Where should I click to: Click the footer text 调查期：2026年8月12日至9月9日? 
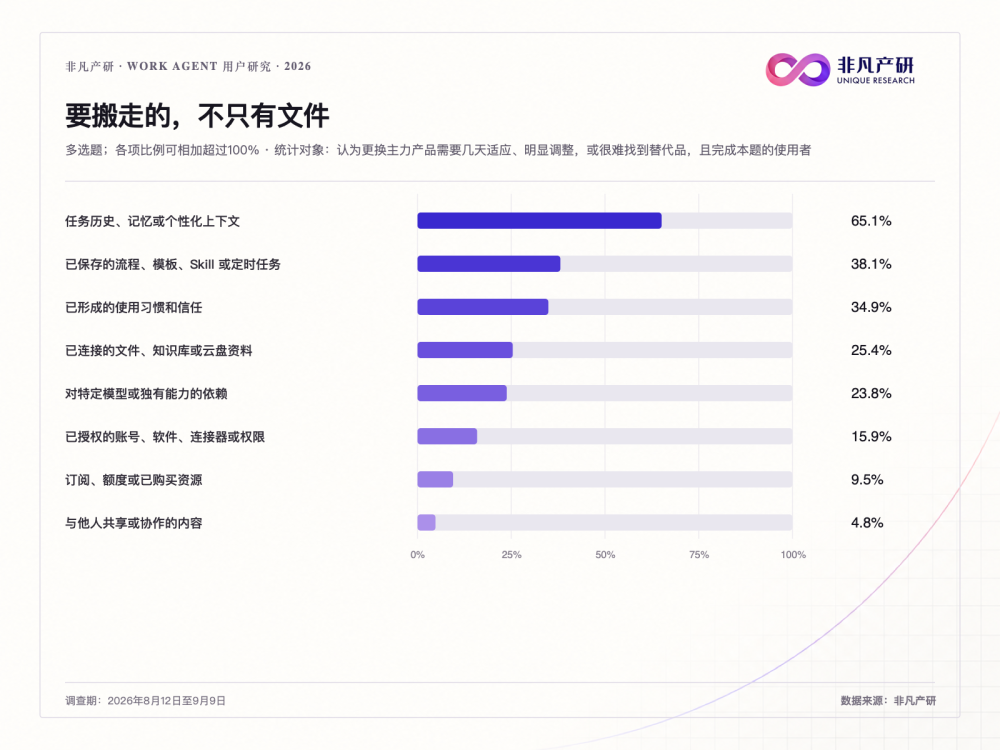[x=145, y=701]
